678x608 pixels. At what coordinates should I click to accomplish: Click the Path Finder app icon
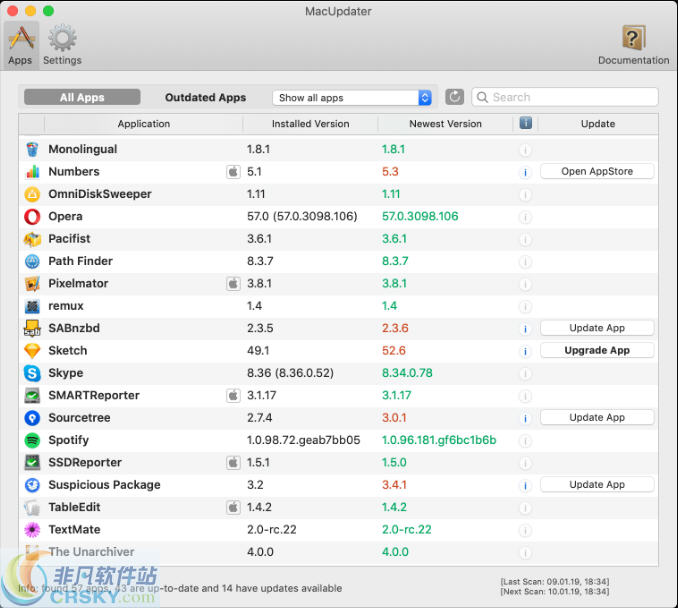[x=32, y=261]
